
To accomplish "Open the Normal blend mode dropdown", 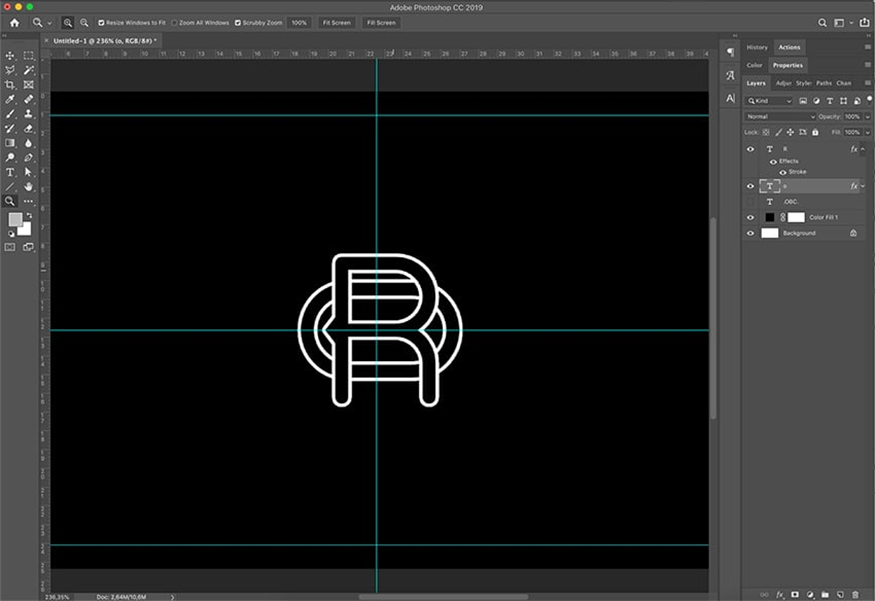I will point(781,117).
